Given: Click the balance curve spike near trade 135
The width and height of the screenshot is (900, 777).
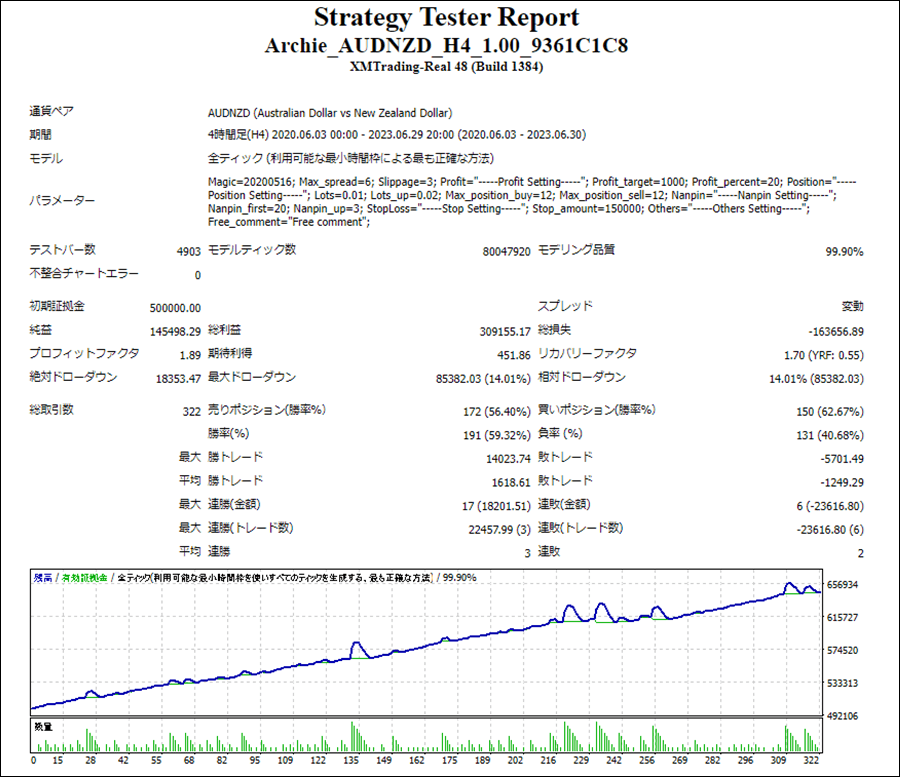Looking at the screenshot, I should pos(356,644).
